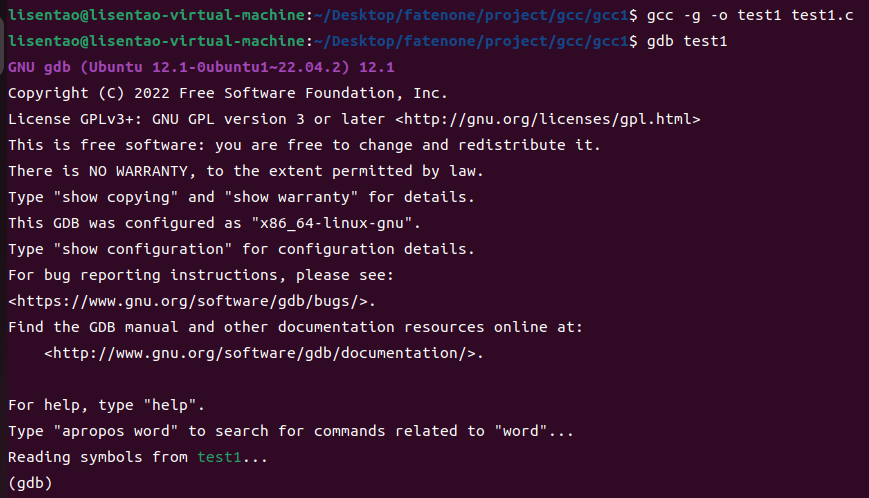Click the "Find the GDB manual" line
The height and width of the screenshot is (498, 869).
(x=295, y=327)
